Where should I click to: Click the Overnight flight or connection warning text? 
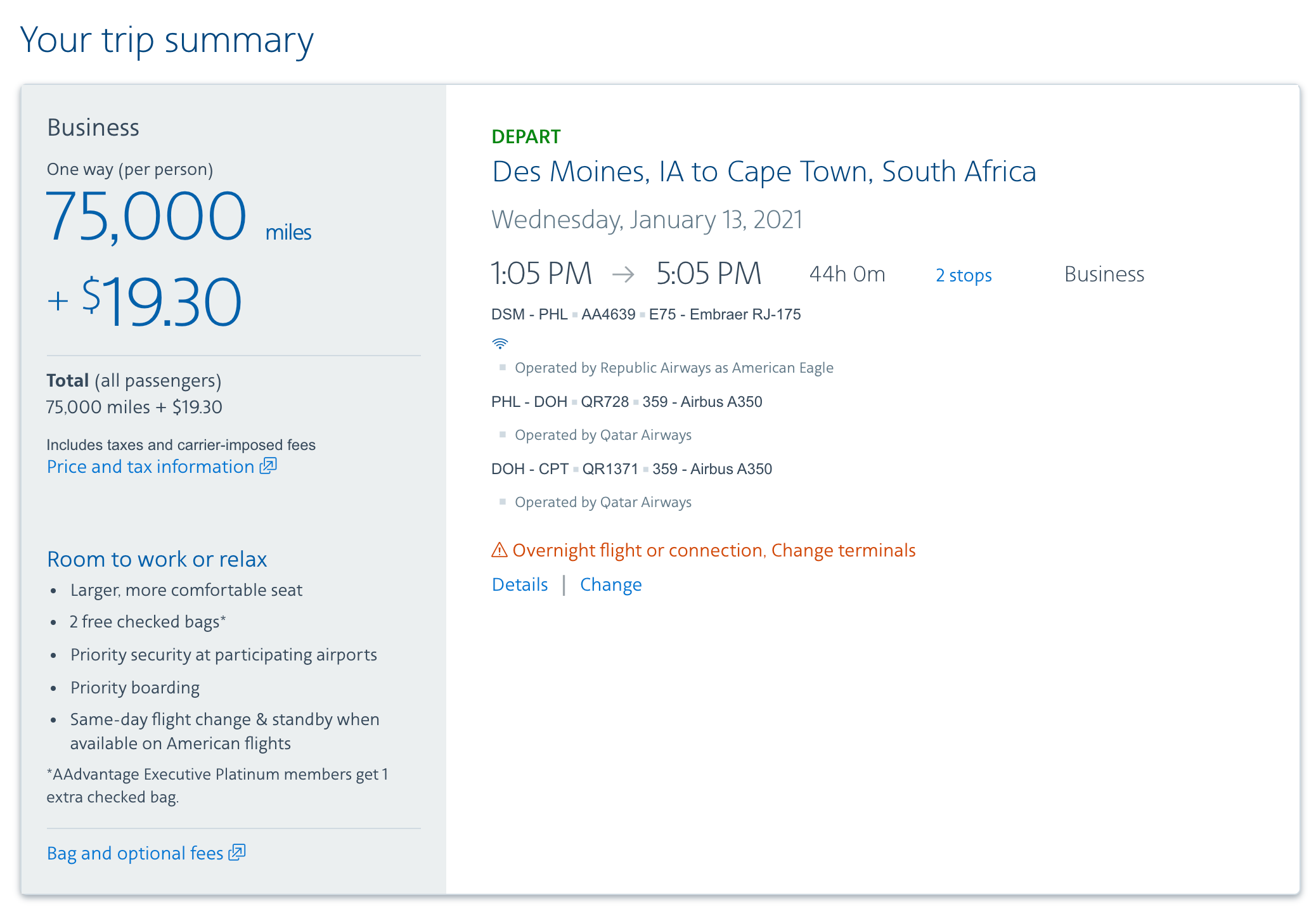(x=714, y=550)
